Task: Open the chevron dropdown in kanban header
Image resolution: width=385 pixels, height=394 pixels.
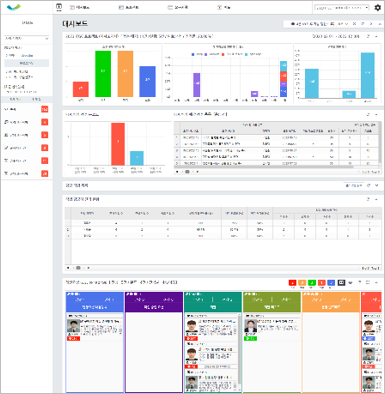Action: pyautogui.click(x=350, y=283)
